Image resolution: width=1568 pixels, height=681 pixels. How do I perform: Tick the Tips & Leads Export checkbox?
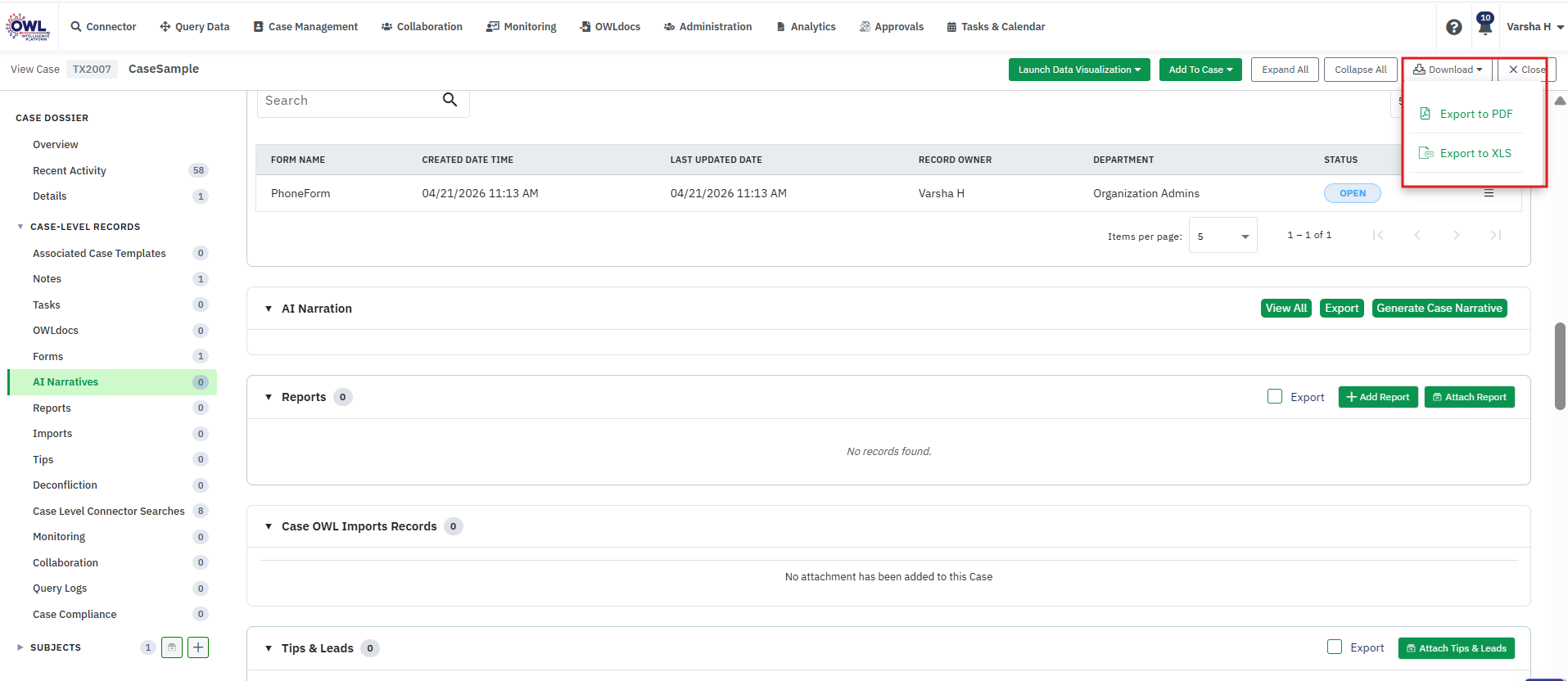click(1335, 647)
